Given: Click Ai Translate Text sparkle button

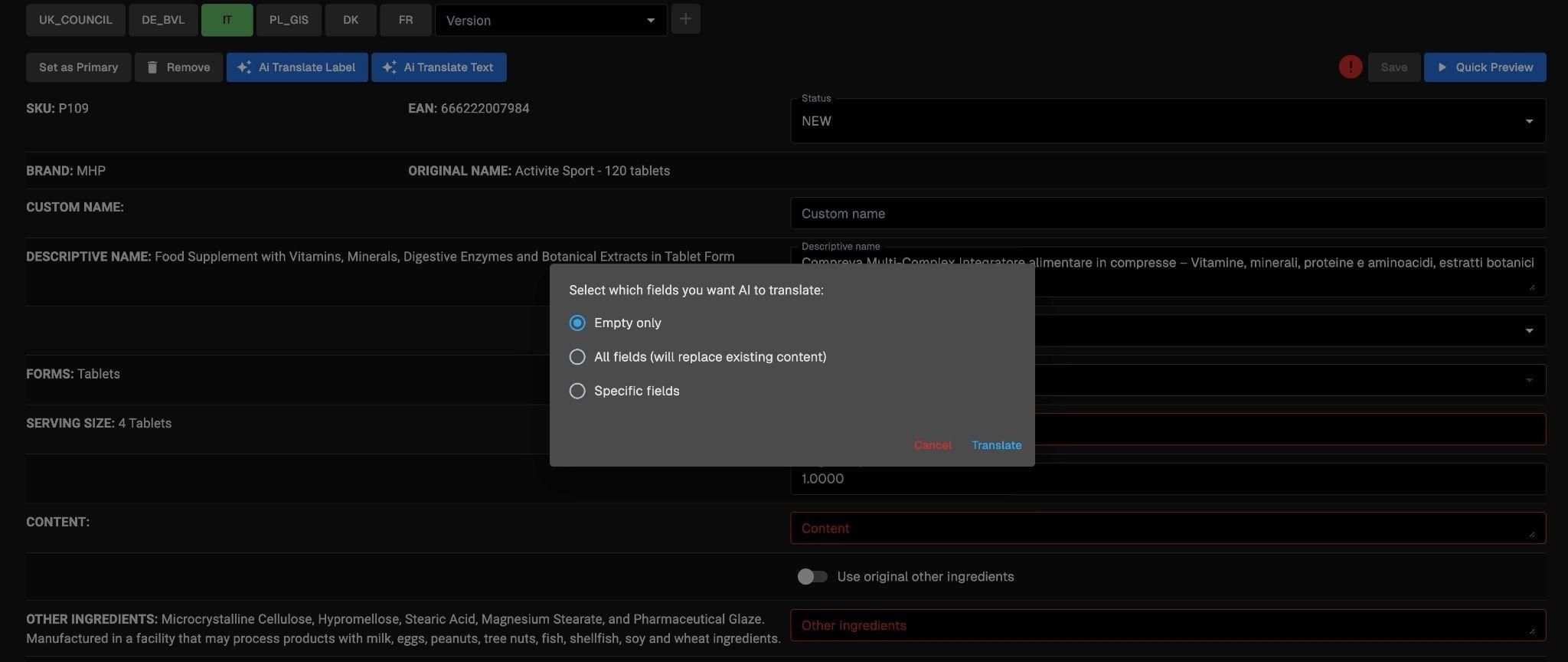Looking at the screenshot, I should (x=439, y=67).
